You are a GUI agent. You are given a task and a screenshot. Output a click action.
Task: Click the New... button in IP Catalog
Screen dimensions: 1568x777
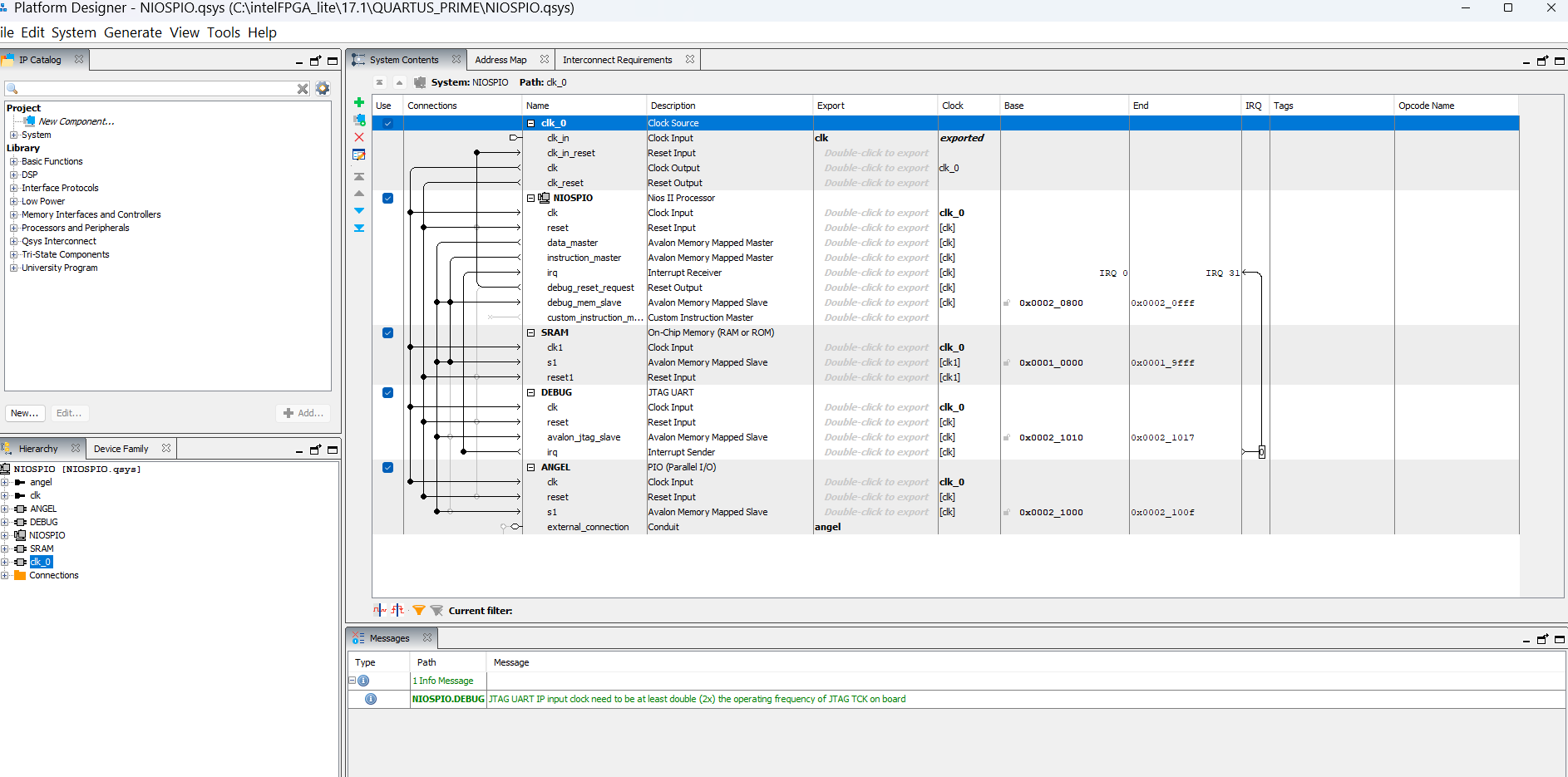(x=24, y=413)
